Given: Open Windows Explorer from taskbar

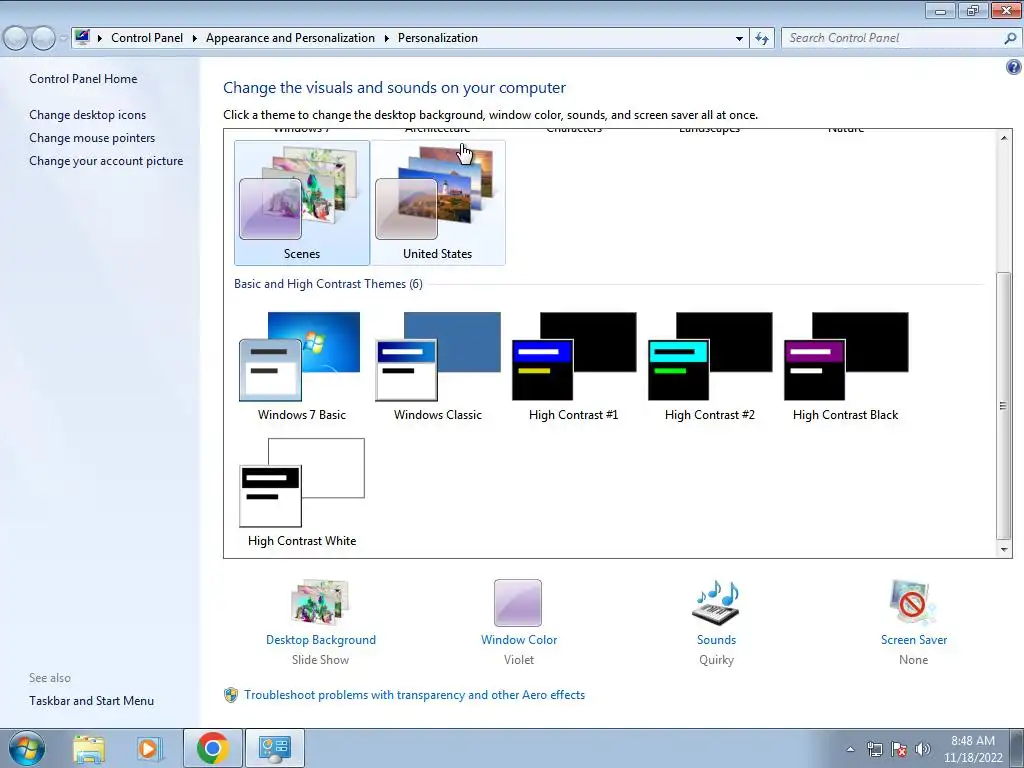Looking at the screenshot, I should (x=89, y=748).
